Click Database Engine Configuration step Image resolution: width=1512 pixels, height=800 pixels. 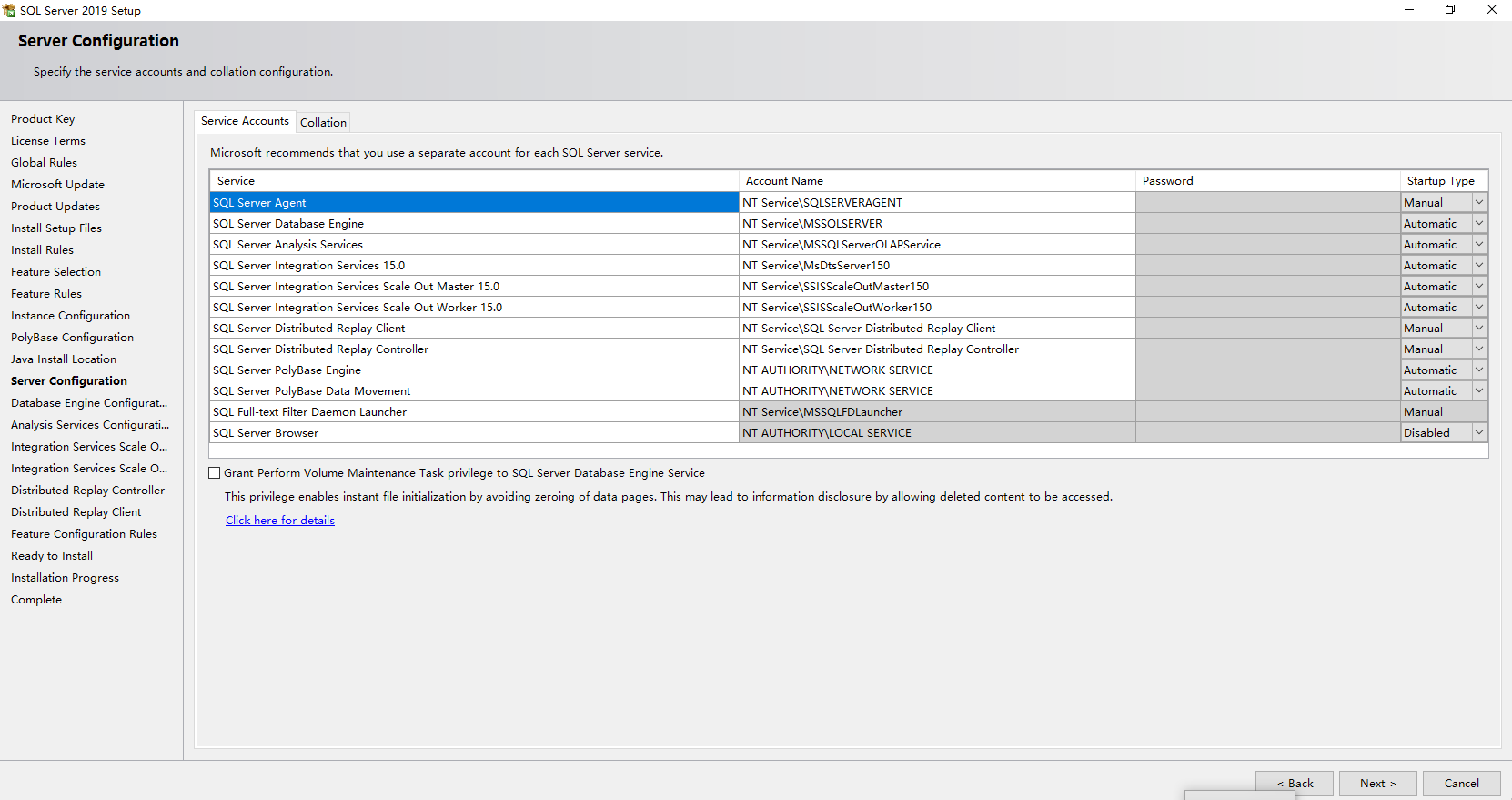pyautogui.click(x=89, y=403)
